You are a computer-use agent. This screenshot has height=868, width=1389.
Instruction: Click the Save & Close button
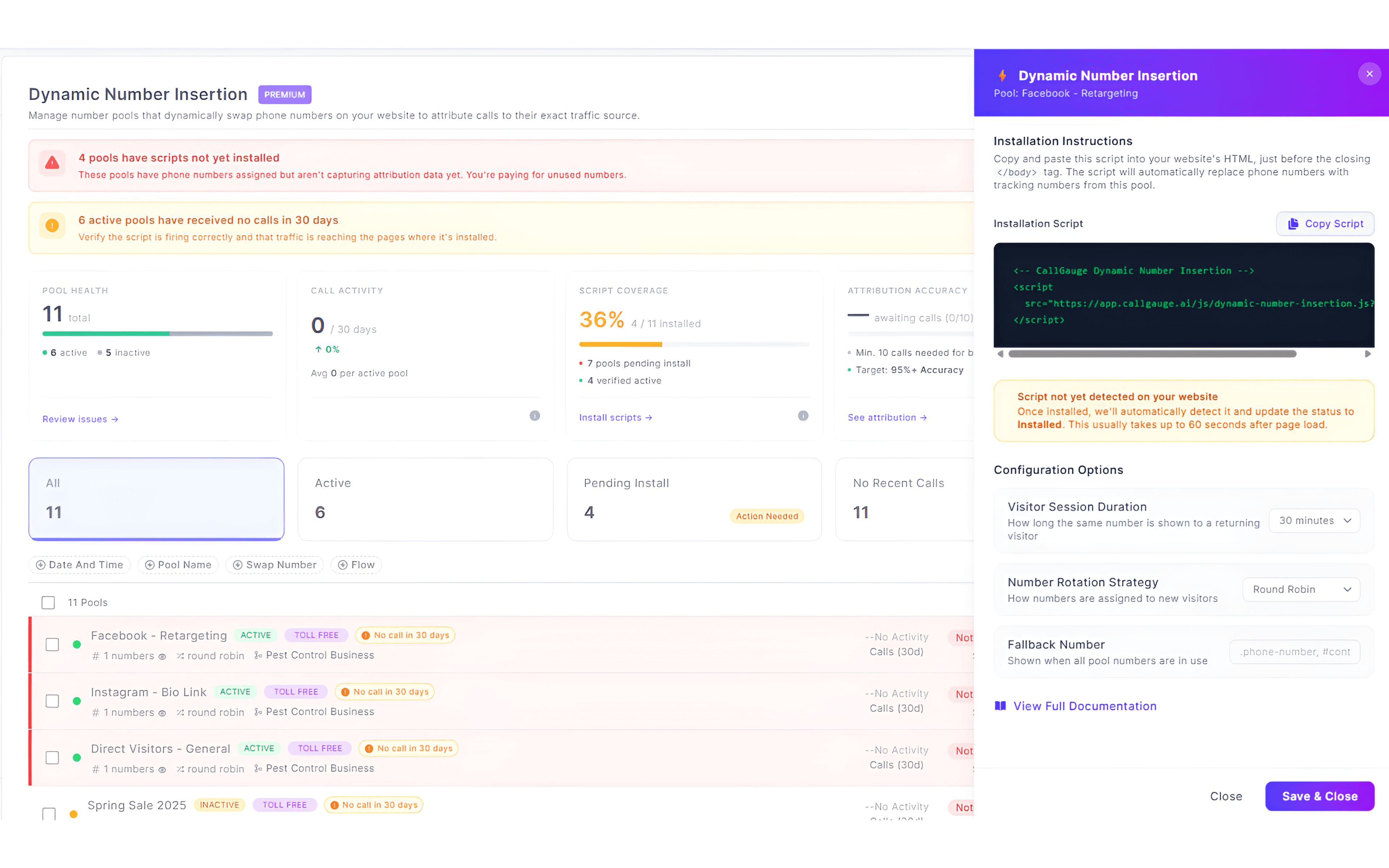click(x=1320, y=796)
